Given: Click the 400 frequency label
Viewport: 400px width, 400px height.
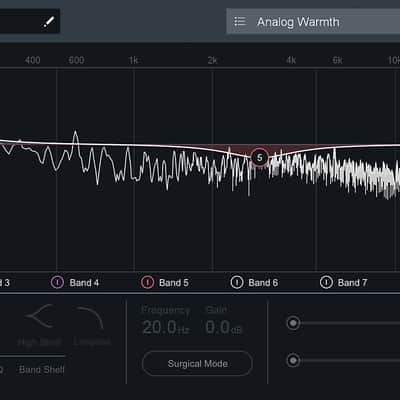Looking at the screenshot, I should point(33,60).
